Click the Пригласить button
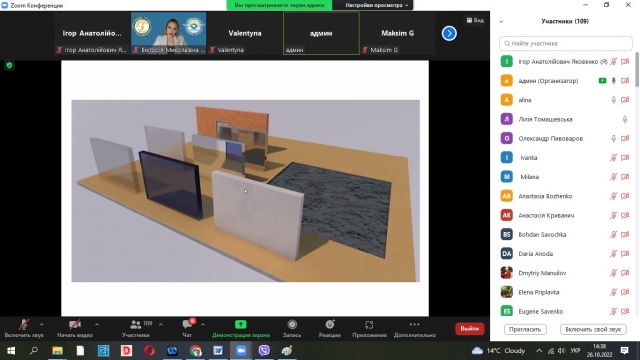The height and width of the screenshot is (360, 640). [525, 329]
